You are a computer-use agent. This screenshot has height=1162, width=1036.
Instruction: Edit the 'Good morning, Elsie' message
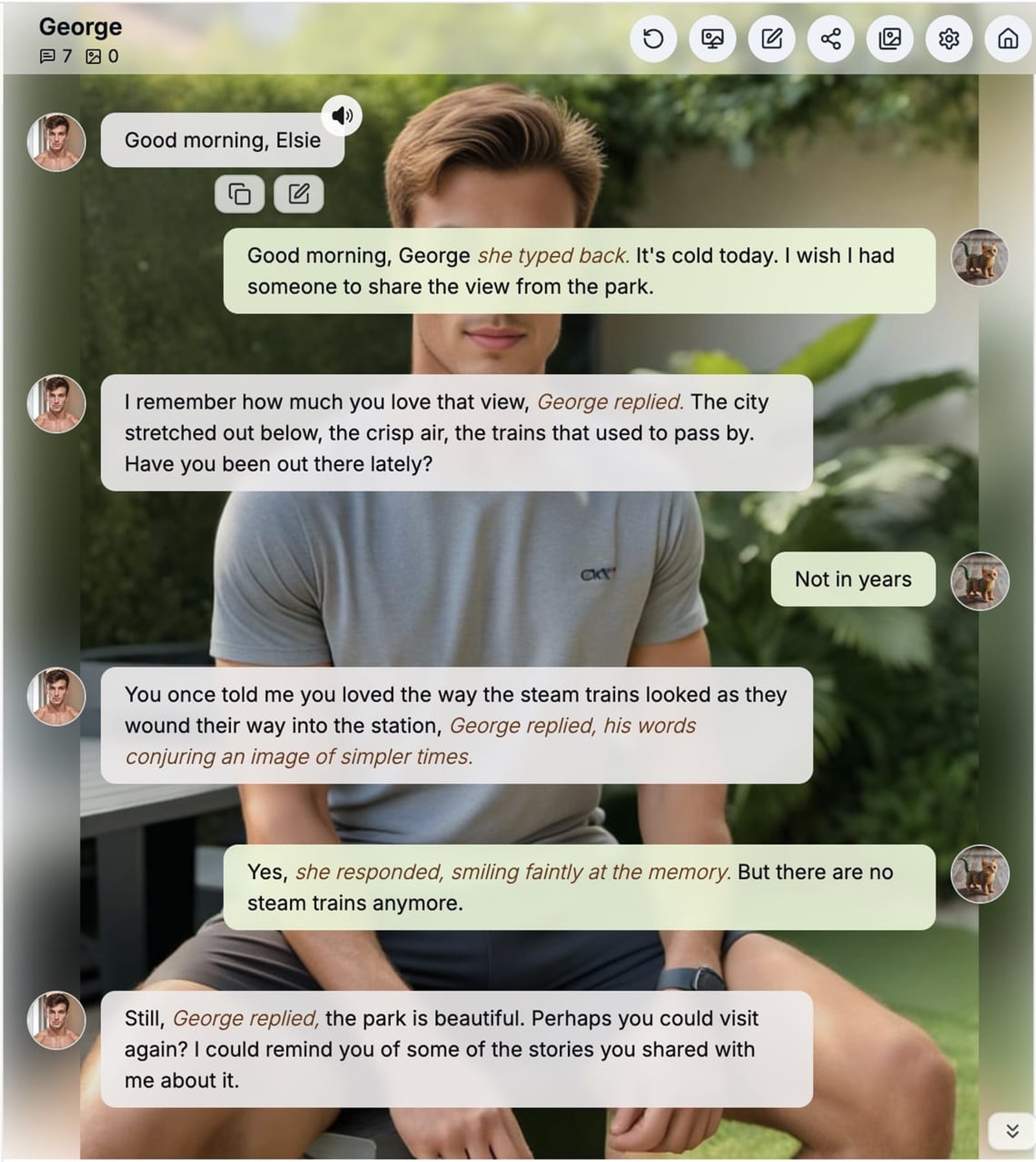pos(298,194)
